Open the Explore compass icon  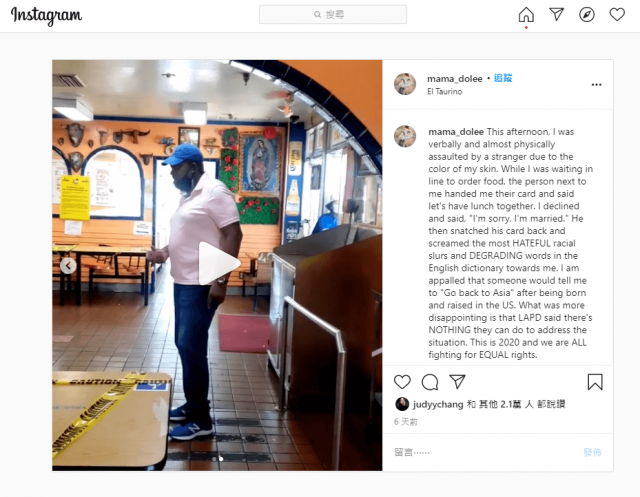[587, 15]
